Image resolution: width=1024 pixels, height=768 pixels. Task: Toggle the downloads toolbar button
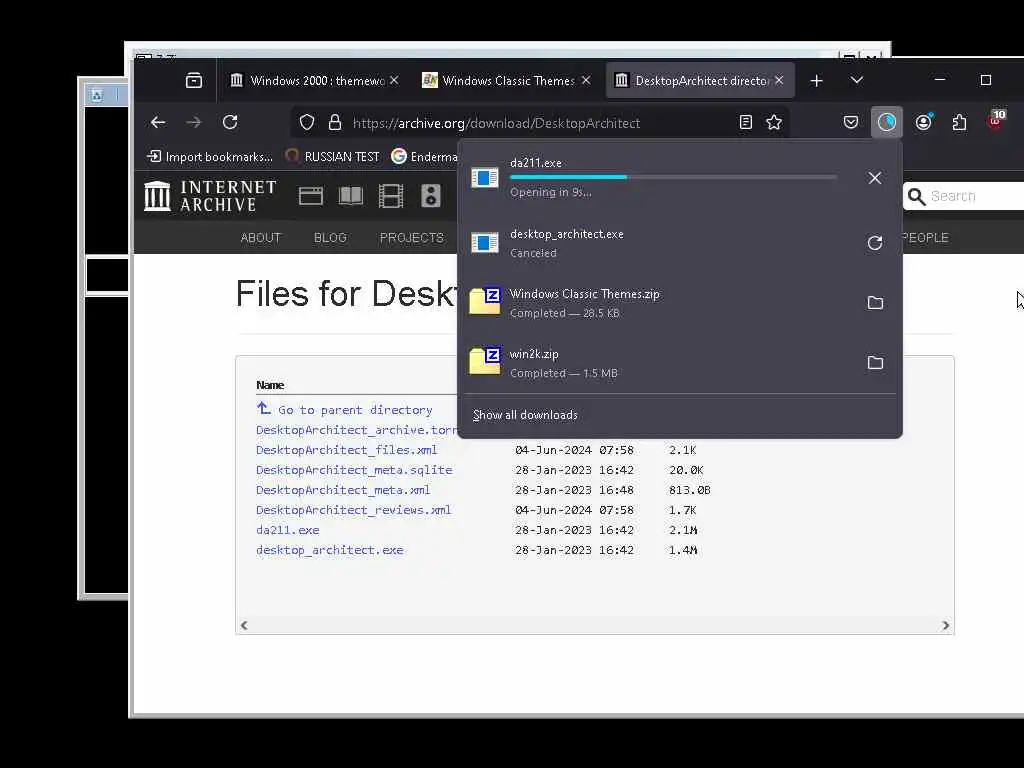(886, 122)
